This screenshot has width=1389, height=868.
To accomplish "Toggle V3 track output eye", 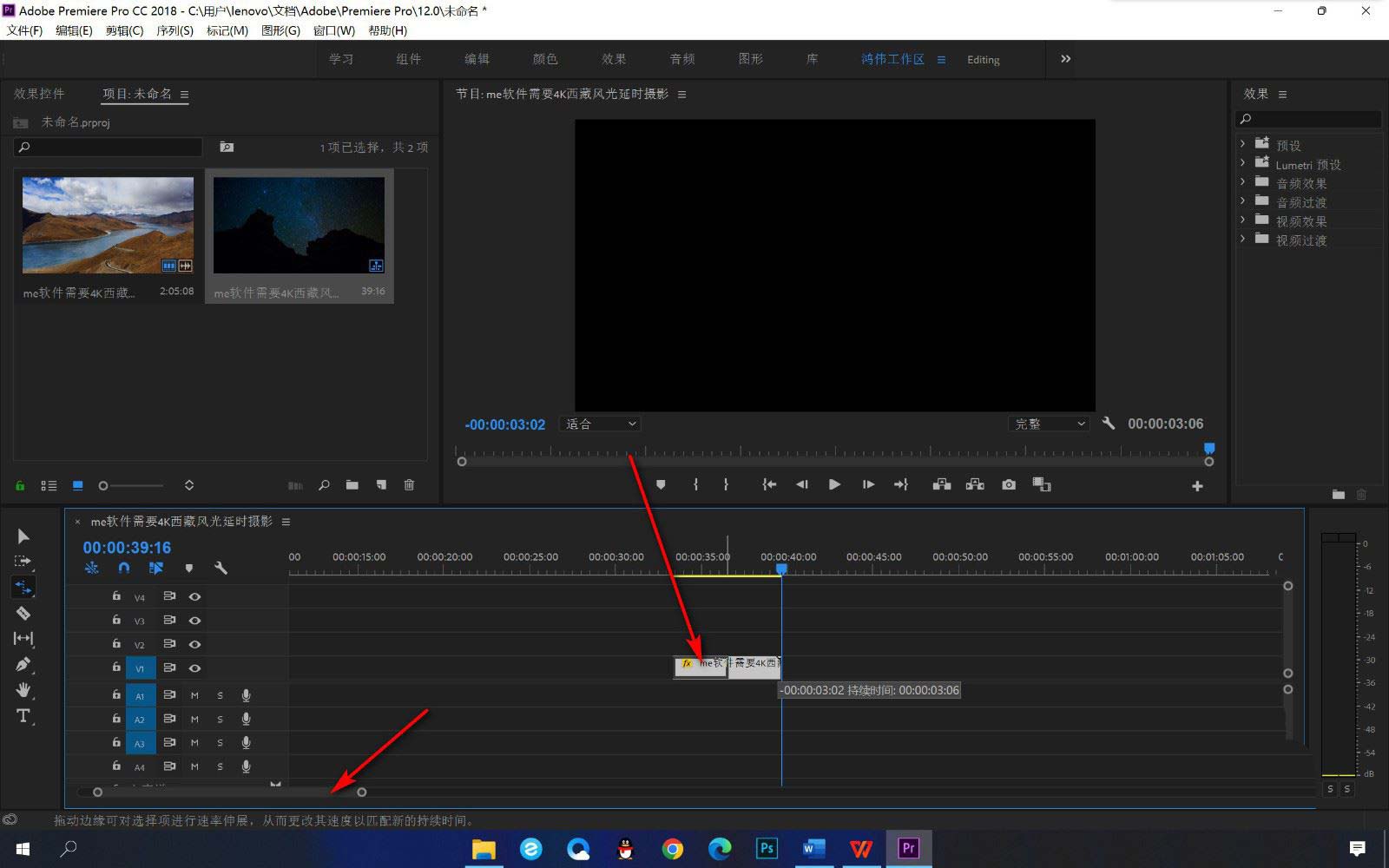I will pyautogui.click(x=194, y=621).
